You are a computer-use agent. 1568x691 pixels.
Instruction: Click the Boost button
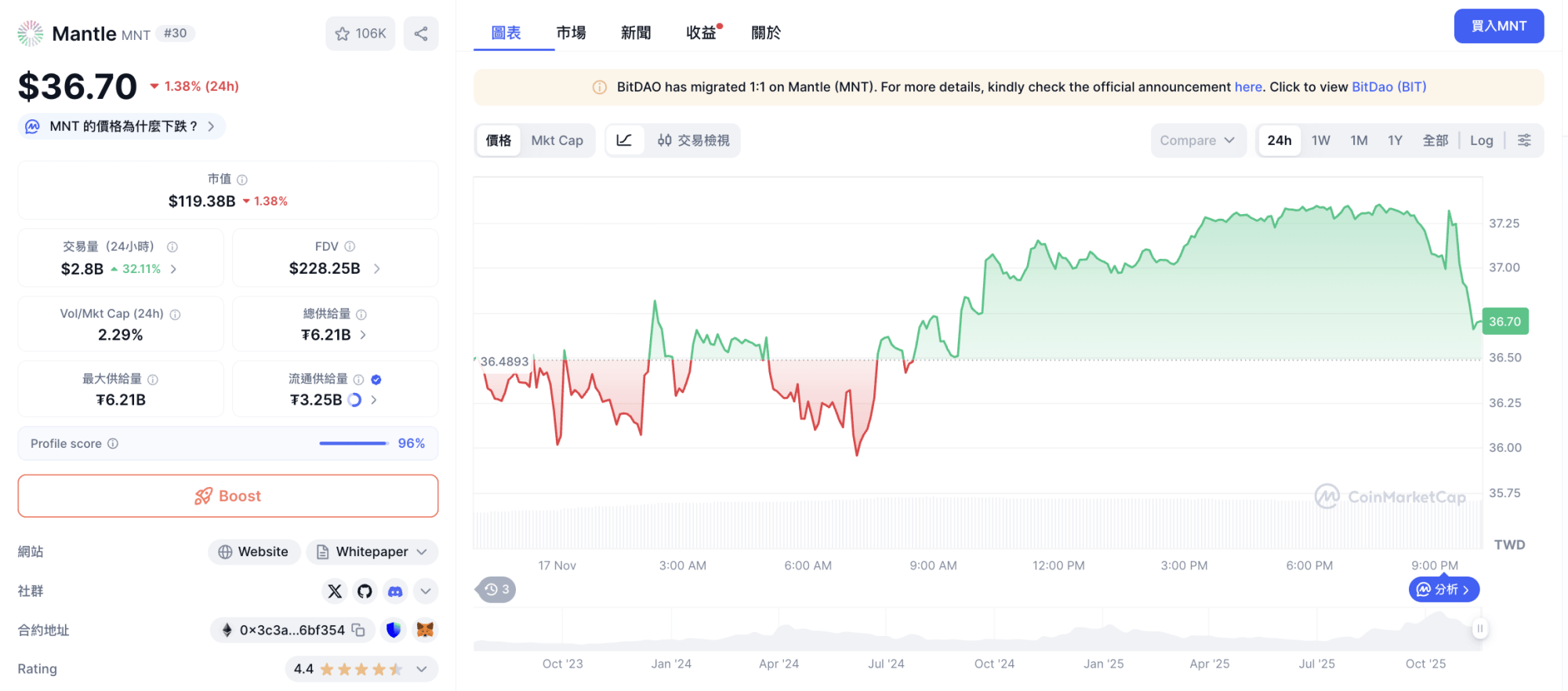click(228, 496)
